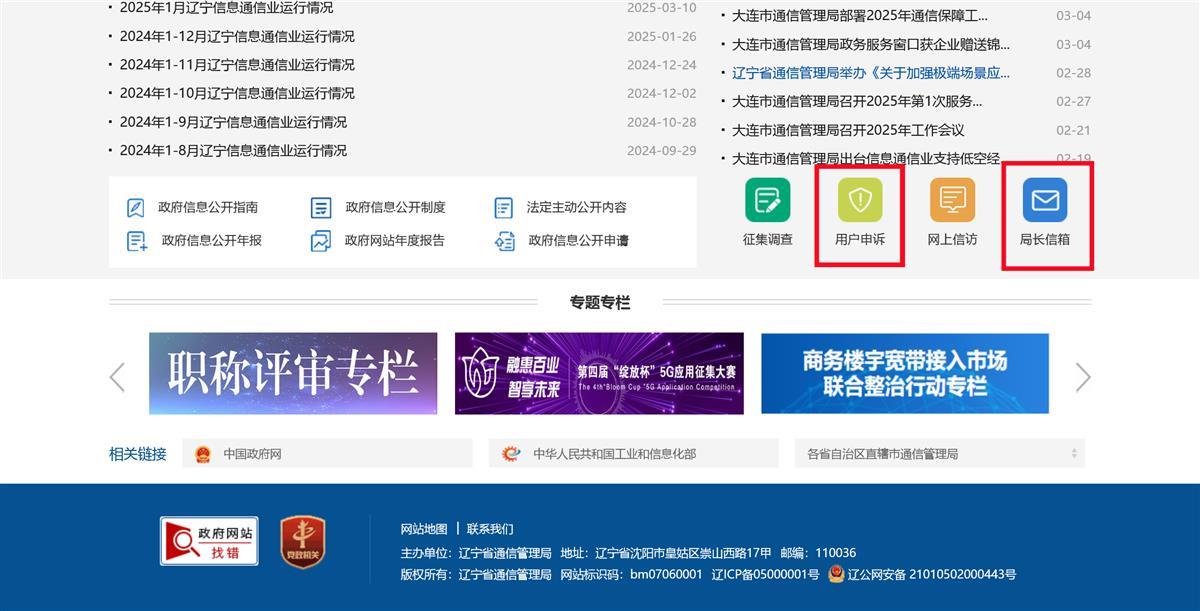Open the 商务楼宇宽带接入市场 banner
The height and width of the screenshot is (611, 1200).
click(904, 373)
